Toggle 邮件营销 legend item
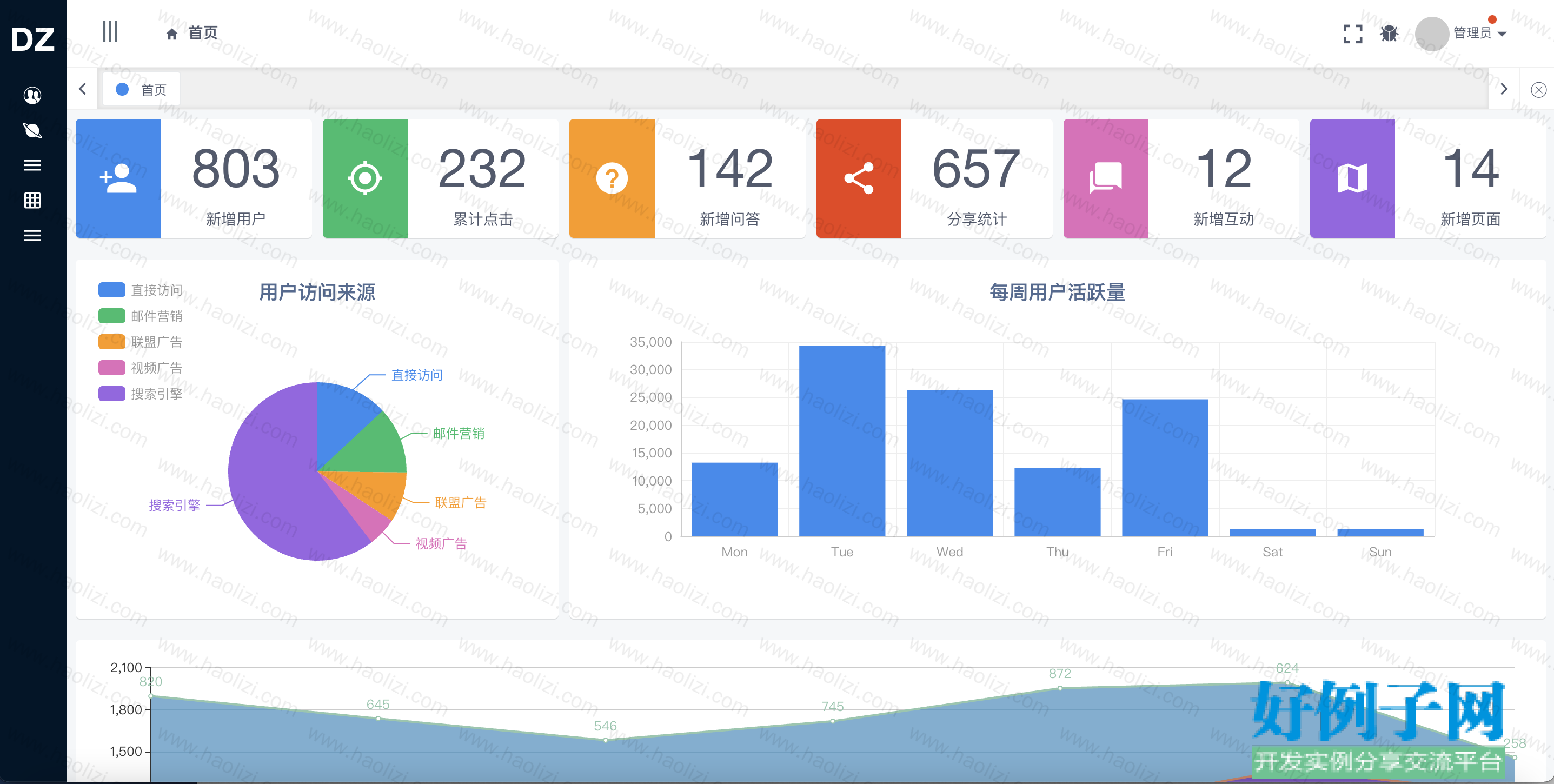 [141, 316]
